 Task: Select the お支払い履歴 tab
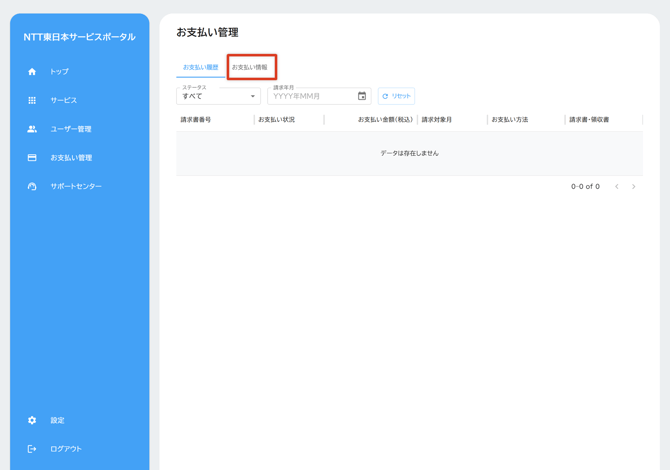(200, 67)
